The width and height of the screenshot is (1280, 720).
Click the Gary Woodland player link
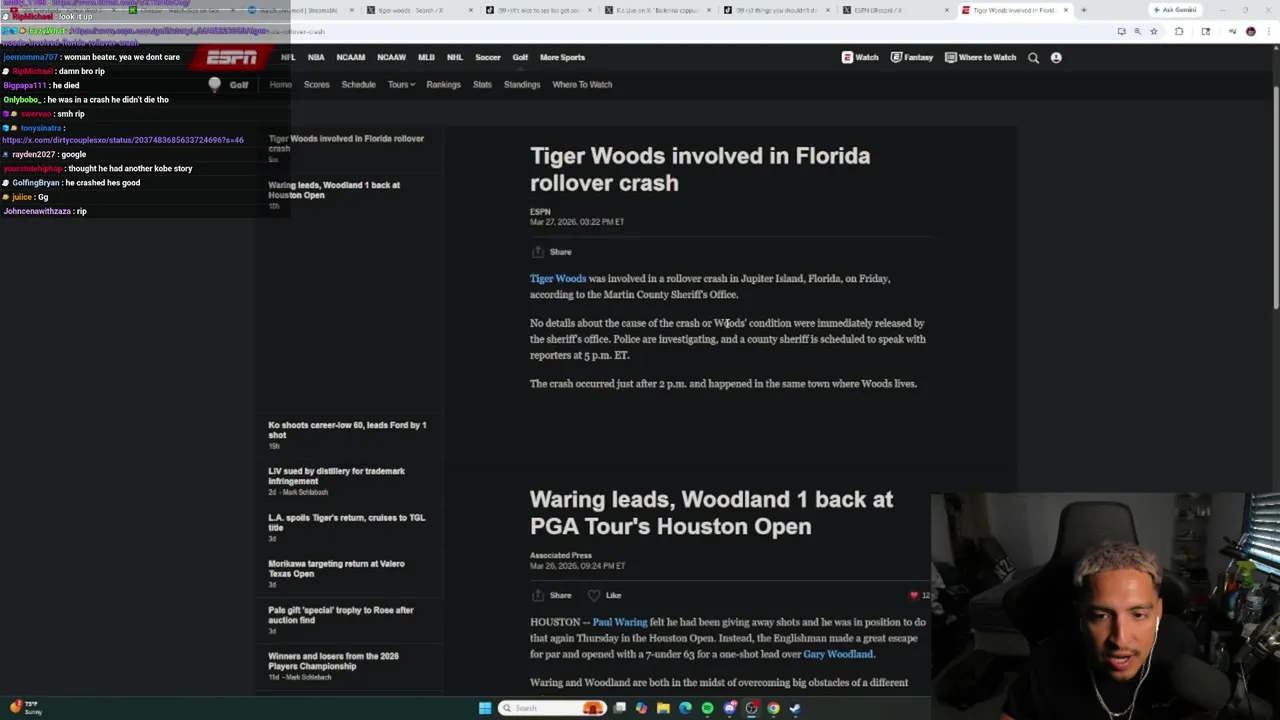point(838,654)
